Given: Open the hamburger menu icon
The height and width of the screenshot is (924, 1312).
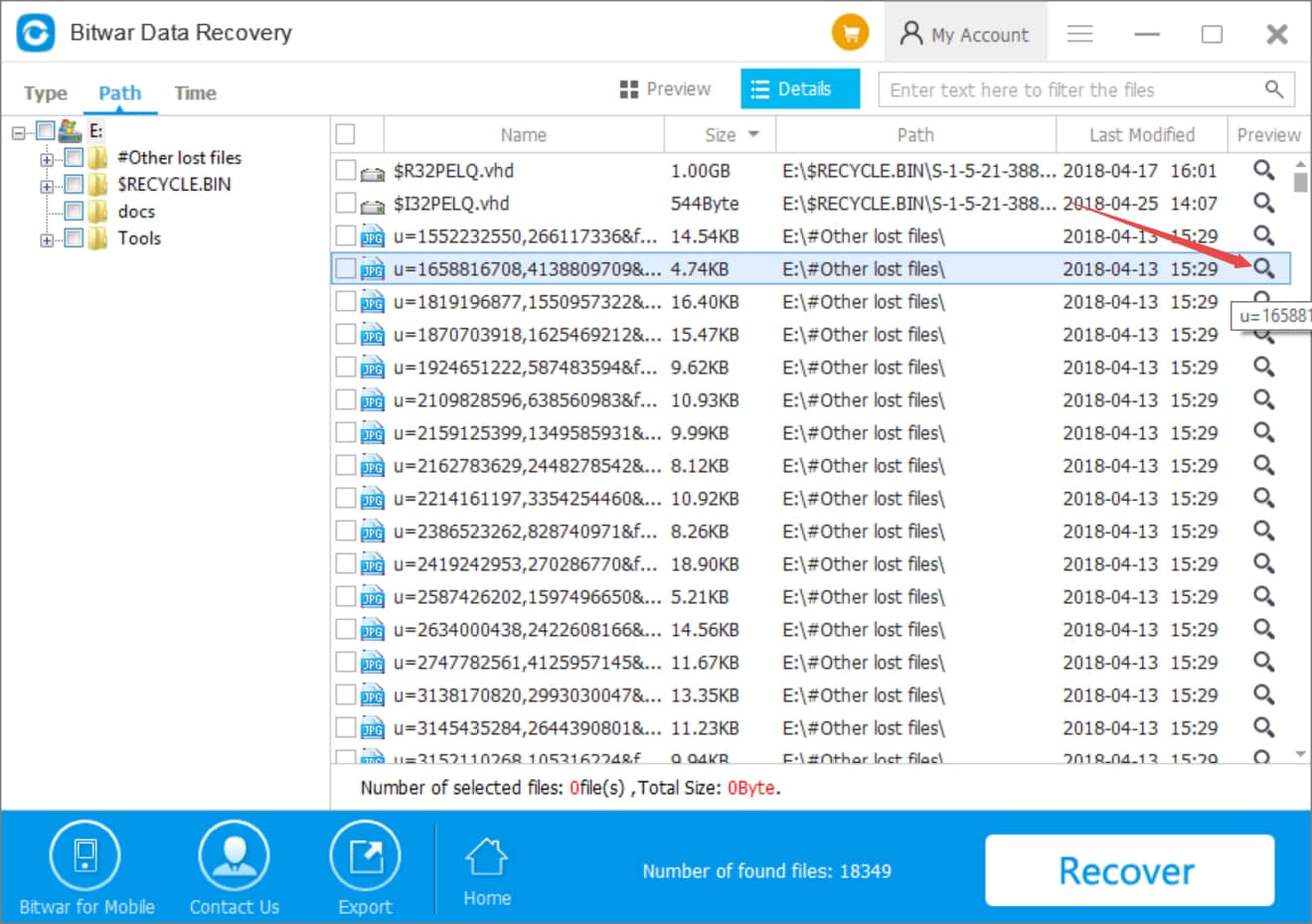Looking at the screenshot, I should pyautogui.click(x=1080, y=34).
